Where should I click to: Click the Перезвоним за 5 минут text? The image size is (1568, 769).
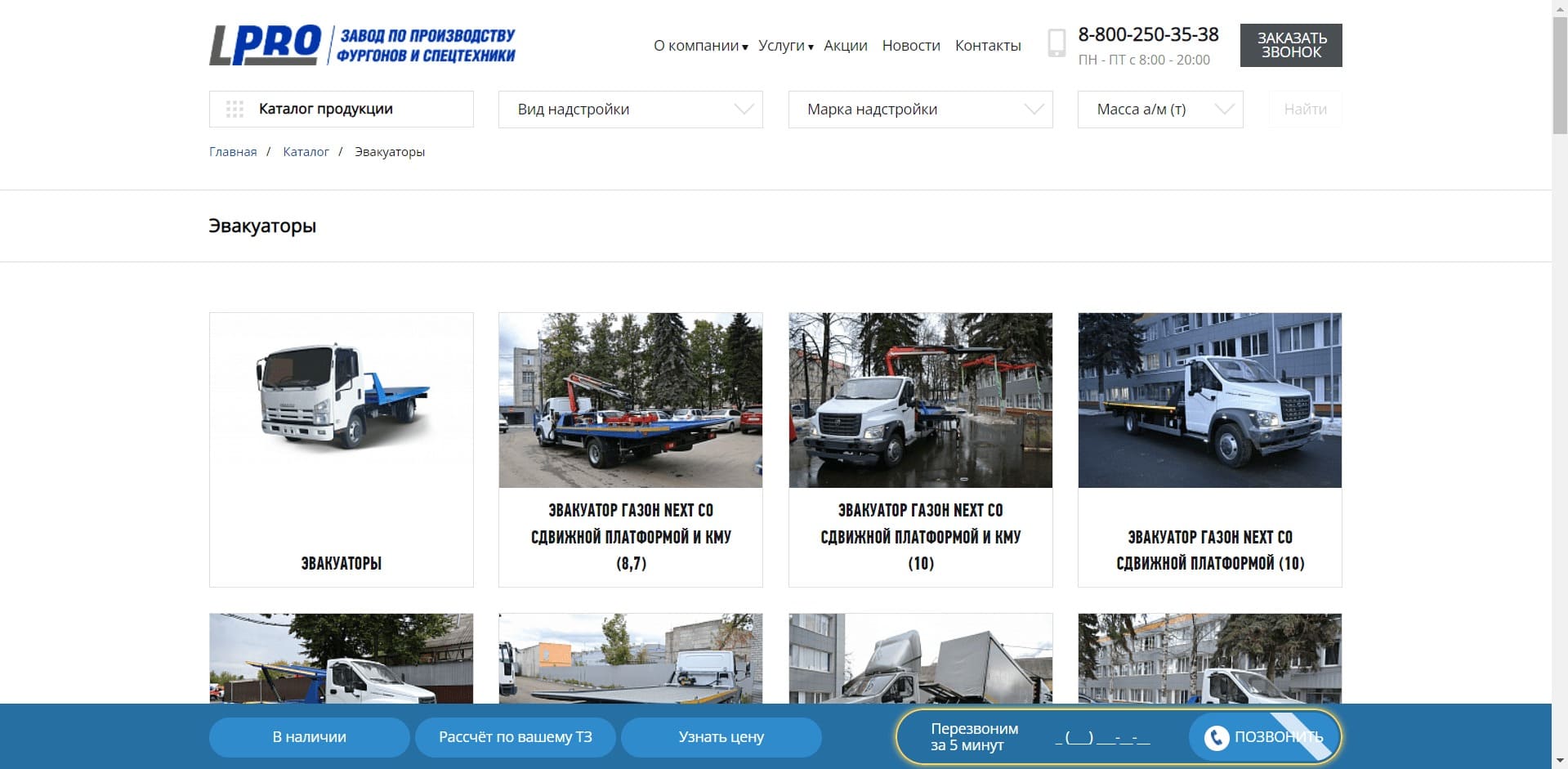click(x=974, y=737)
